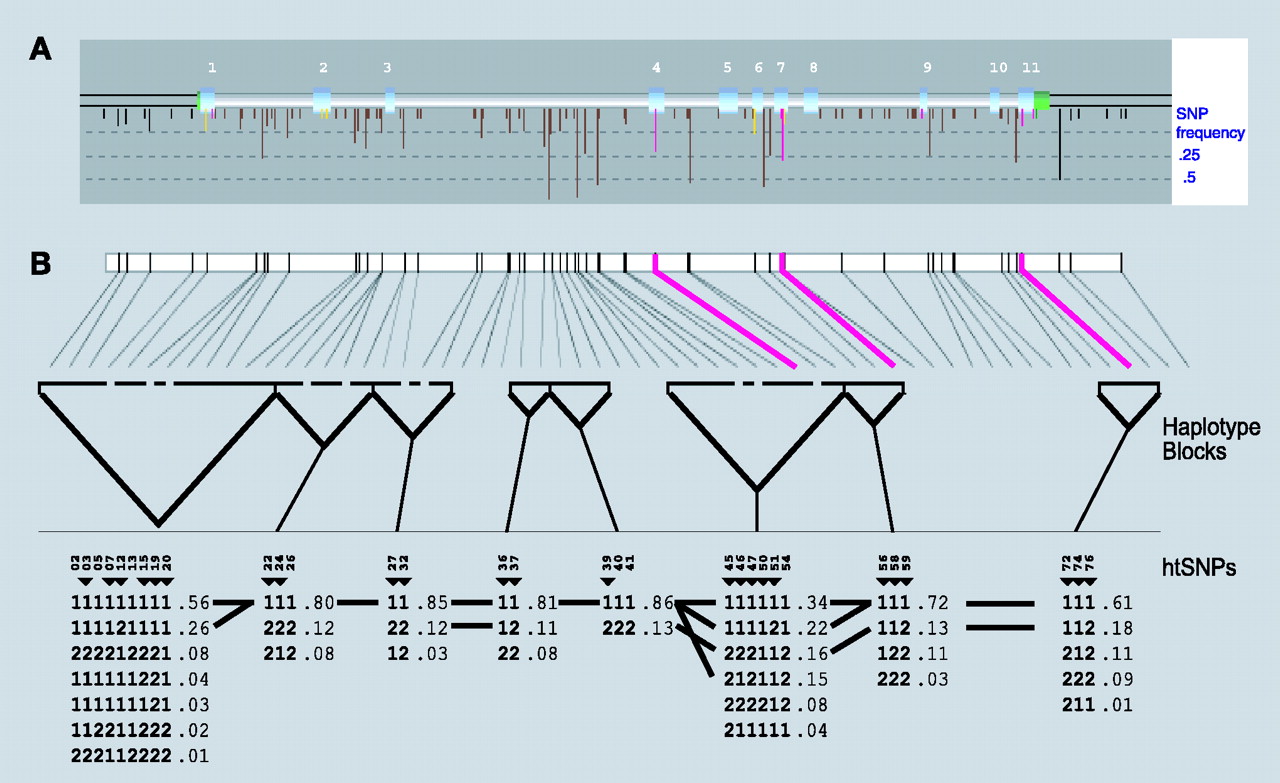The image size is (1280, 783).
Task: Click the exon 1 number label
Action: [211, 68]
